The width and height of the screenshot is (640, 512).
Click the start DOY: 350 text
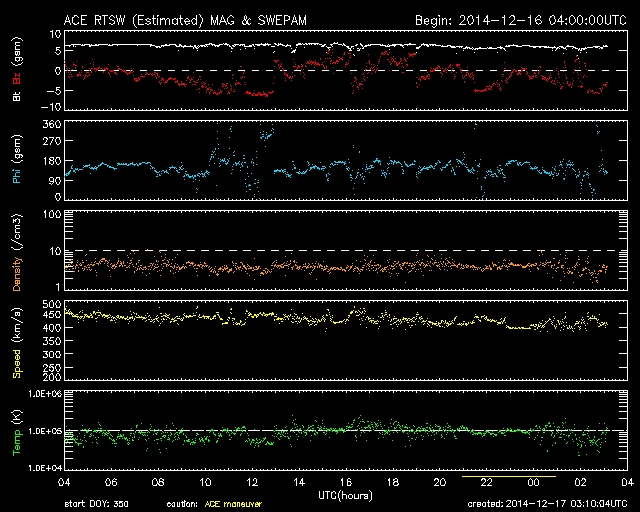(95, 503)
